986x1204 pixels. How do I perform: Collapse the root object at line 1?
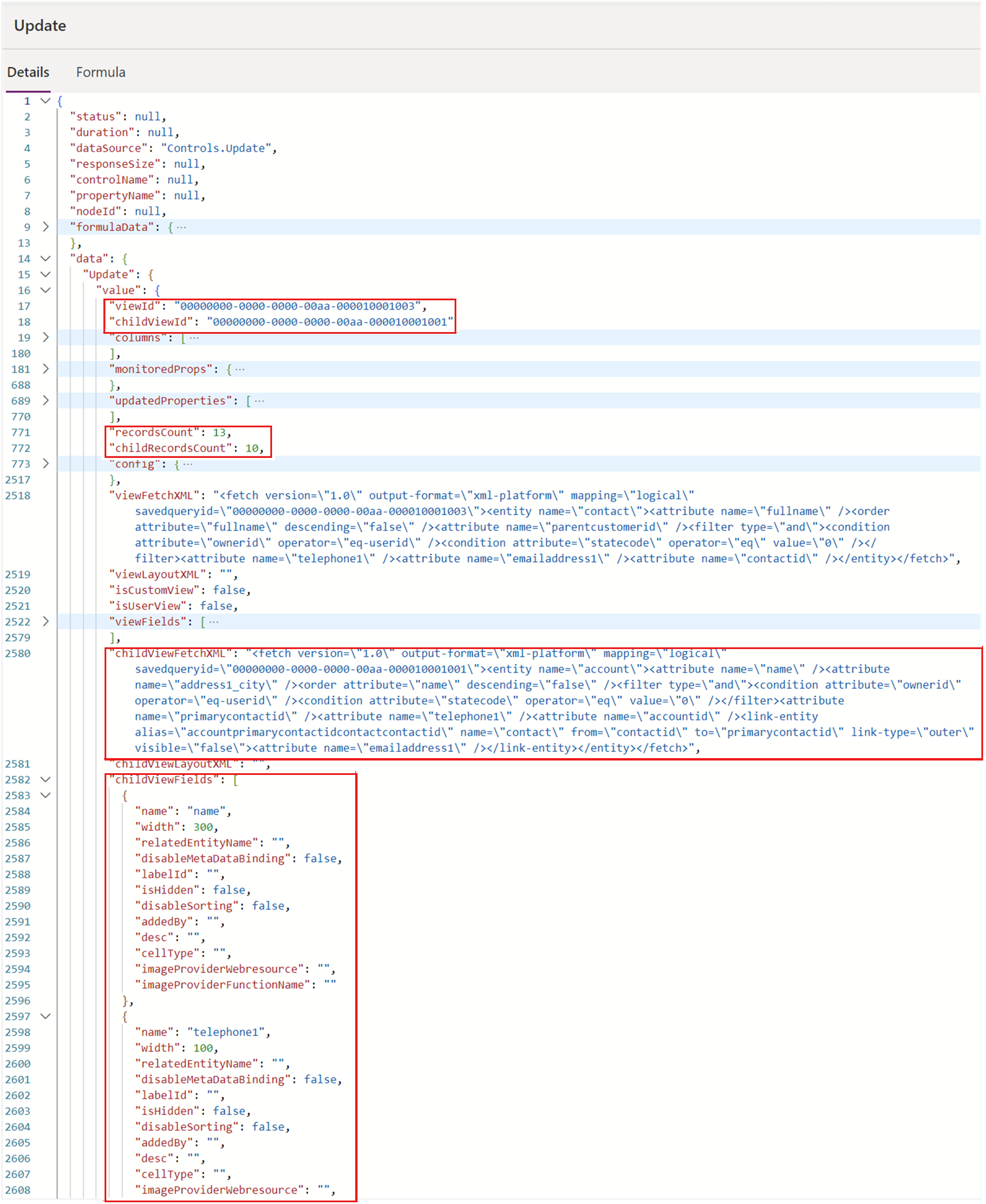46,100
